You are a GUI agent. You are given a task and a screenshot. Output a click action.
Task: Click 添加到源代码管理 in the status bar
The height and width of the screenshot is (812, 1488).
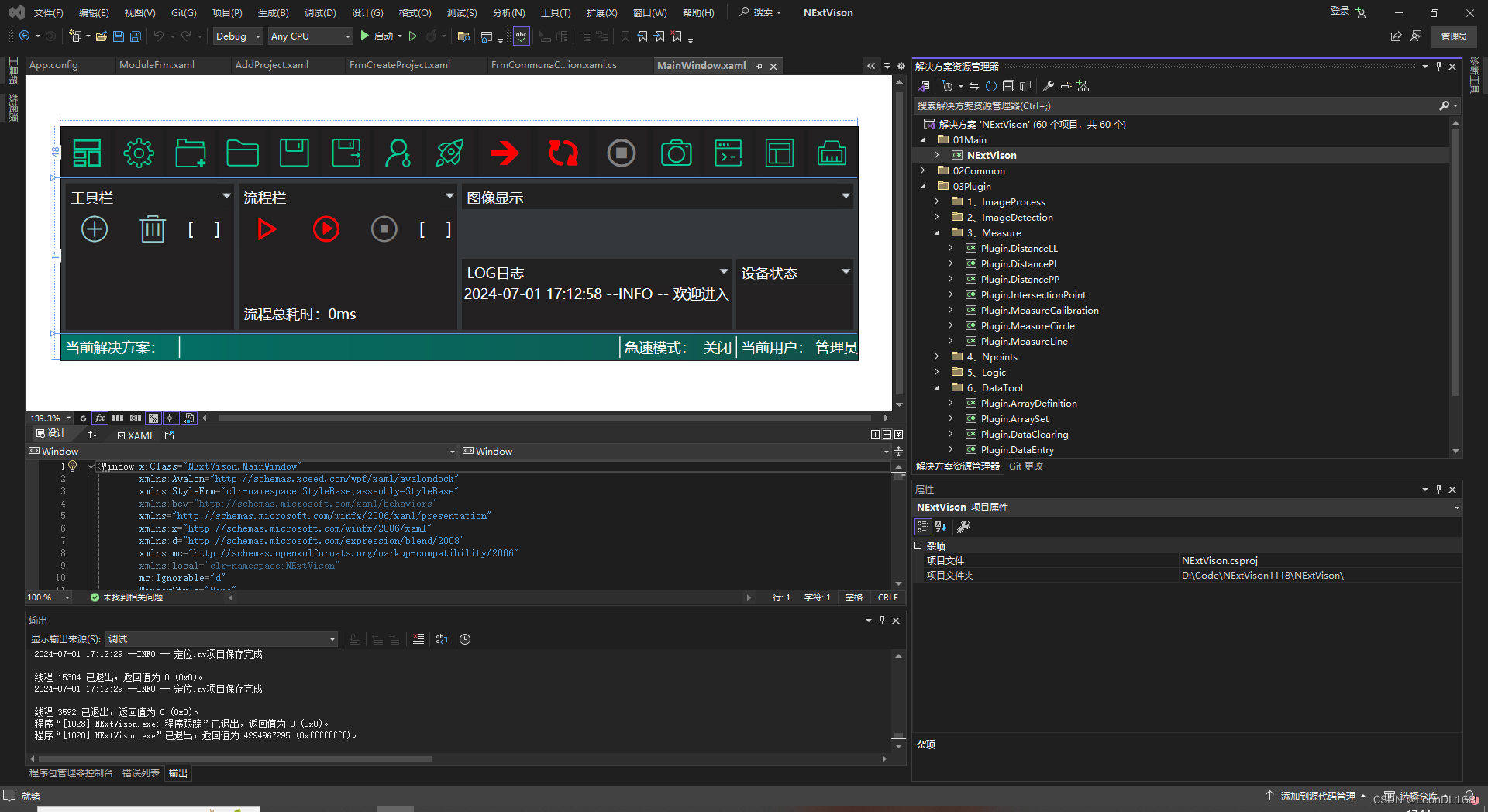pos(1317,796)
